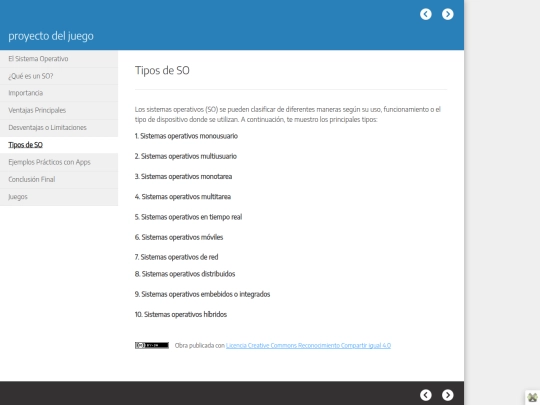540x405 pixels.
Task: Go to next page using top arrow
Action: tap(448, 14)
